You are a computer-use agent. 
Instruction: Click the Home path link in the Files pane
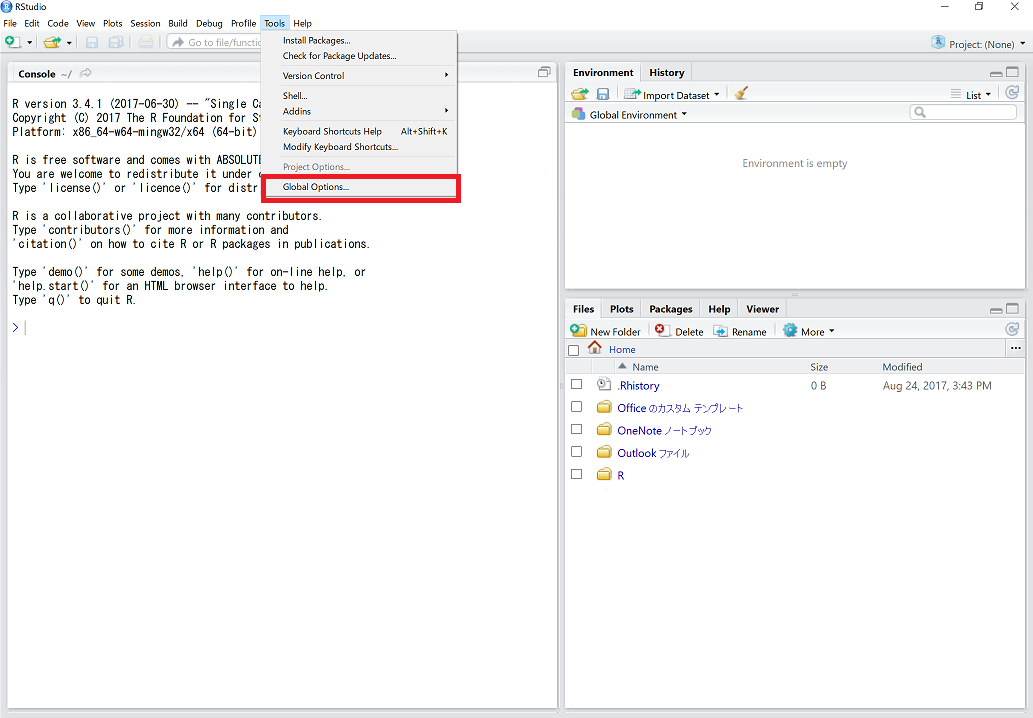pos(622,350)
